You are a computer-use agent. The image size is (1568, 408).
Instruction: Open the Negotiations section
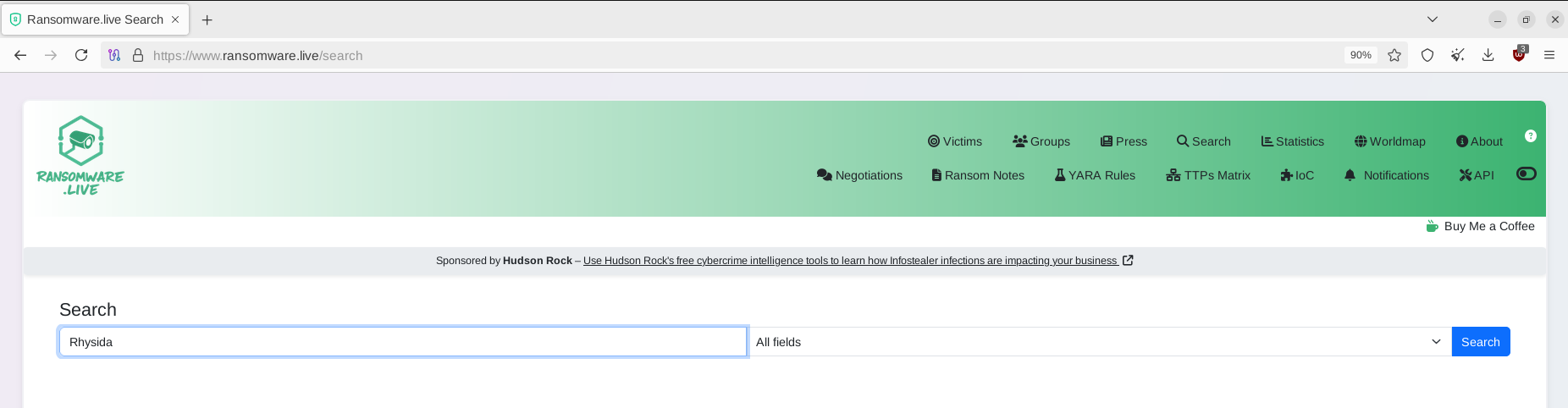[859, 175]
